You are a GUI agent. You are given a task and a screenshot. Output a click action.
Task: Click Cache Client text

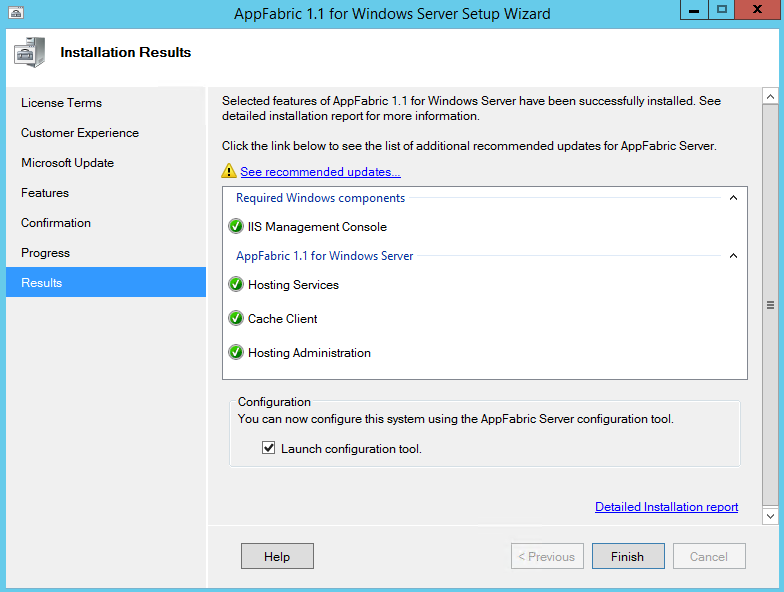pyautogui.click(x=282, y=318)
